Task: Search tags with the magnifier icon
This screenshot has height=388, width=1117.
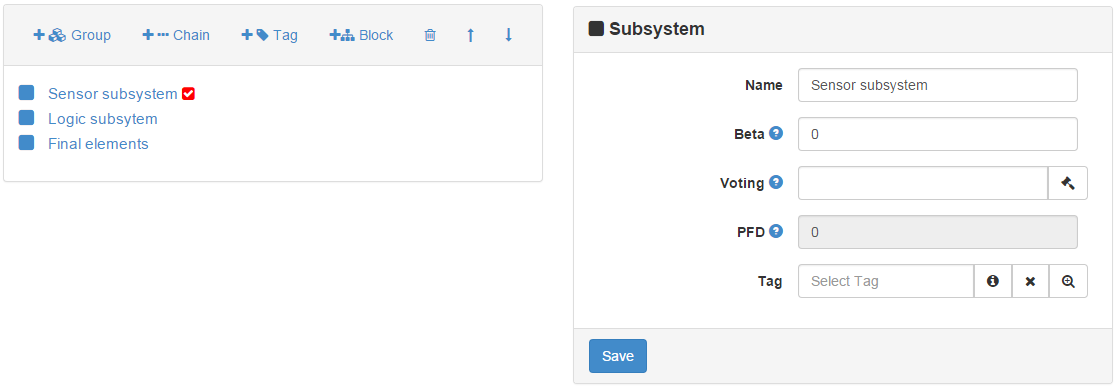Action: click(1068, 281)
